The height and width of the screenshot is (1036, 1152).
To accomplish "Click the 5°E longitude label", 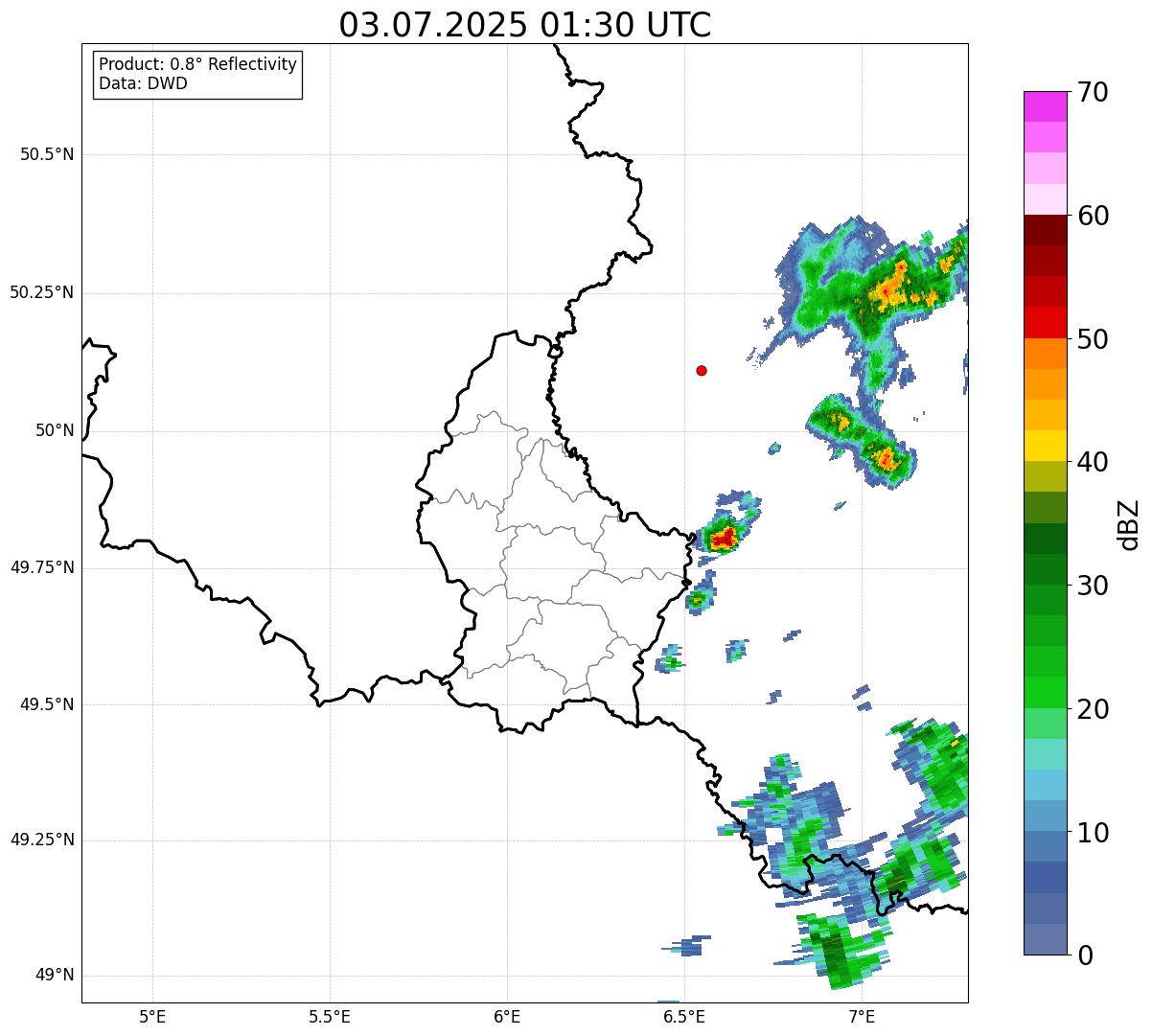I will coord(152,1016).
